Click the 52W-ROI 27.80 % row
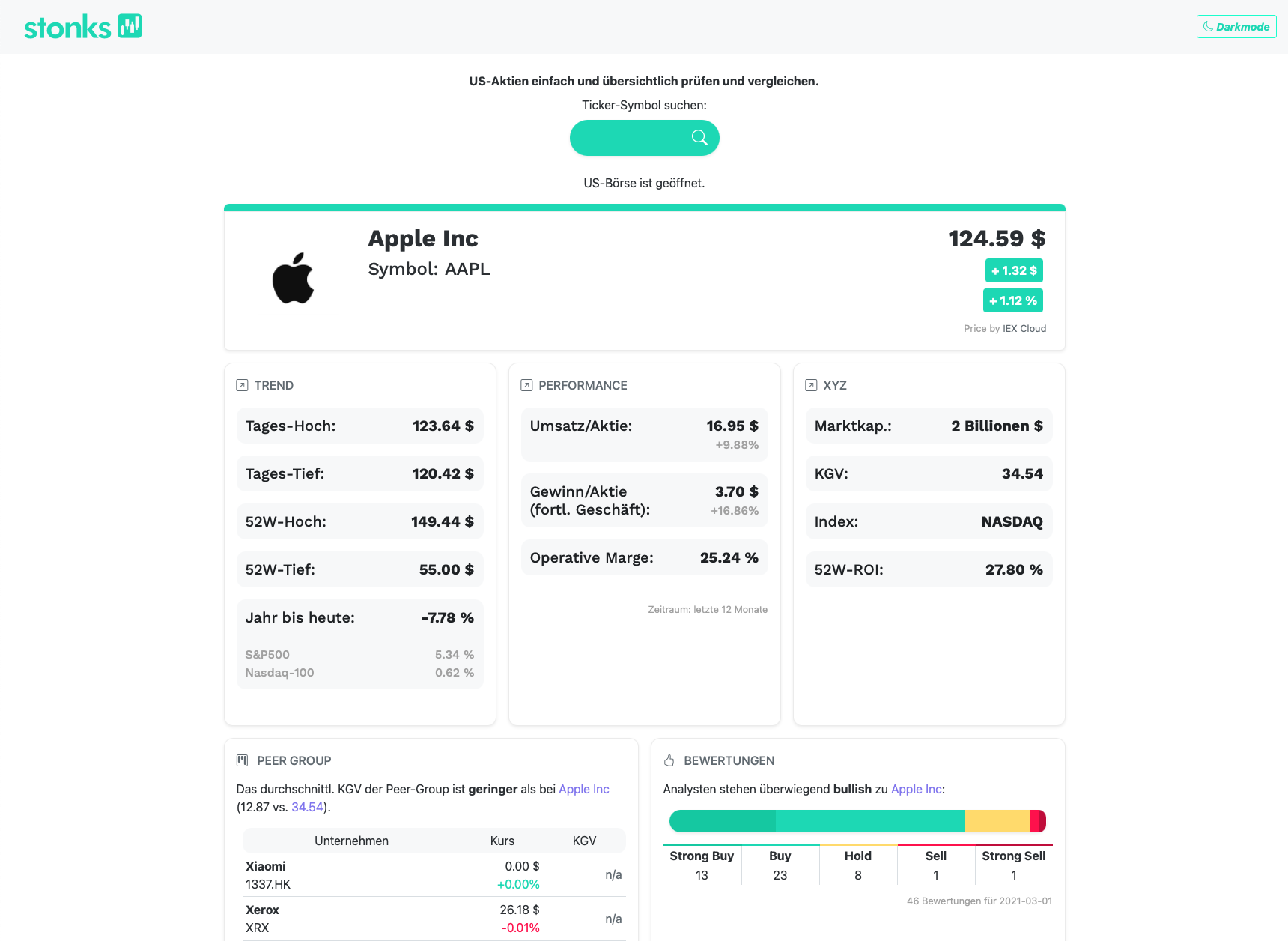 (x=929, y=569)
